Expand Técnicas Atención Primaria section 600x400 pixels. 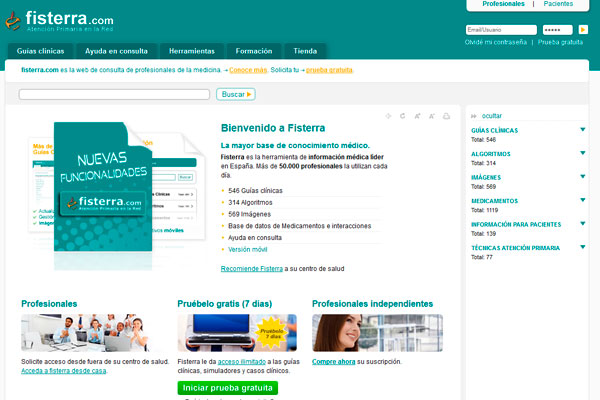[x=582, y=247]
